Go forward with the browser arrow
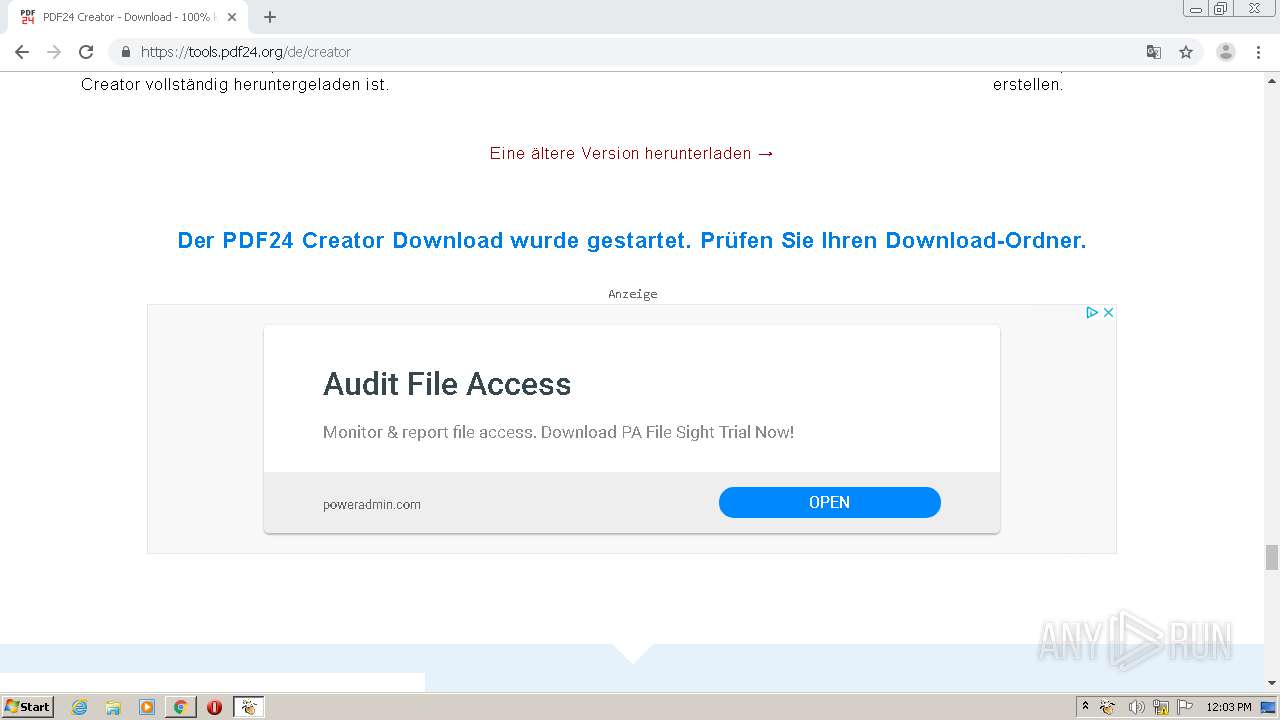This screenshot has width=1280, height=720. coord(54,52)
